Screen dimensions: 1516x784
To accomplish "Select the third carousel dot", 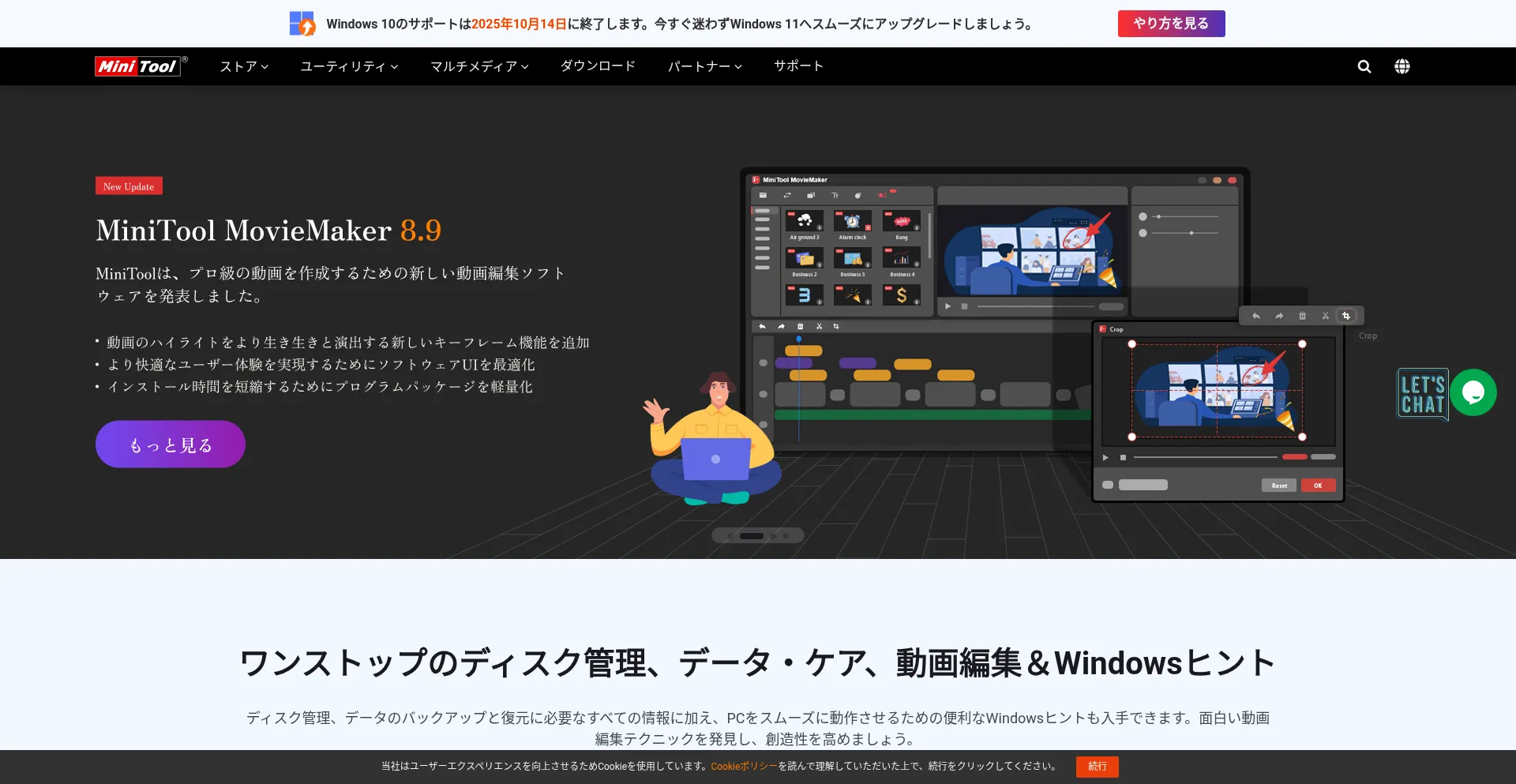I will pyautogui.click(x=773, y=536).
